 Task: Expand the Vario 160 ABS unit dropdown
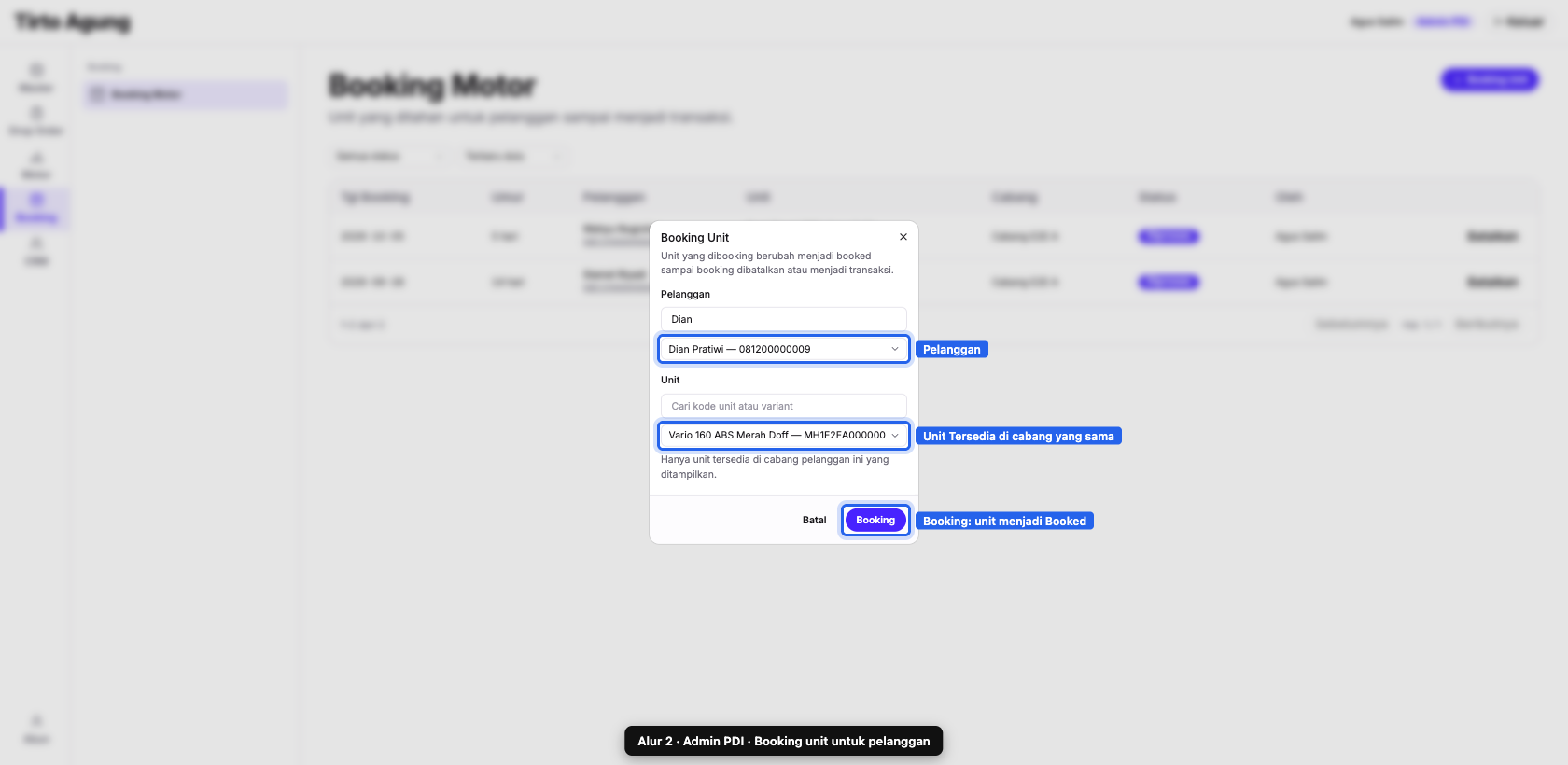click(x=783, y=435)
